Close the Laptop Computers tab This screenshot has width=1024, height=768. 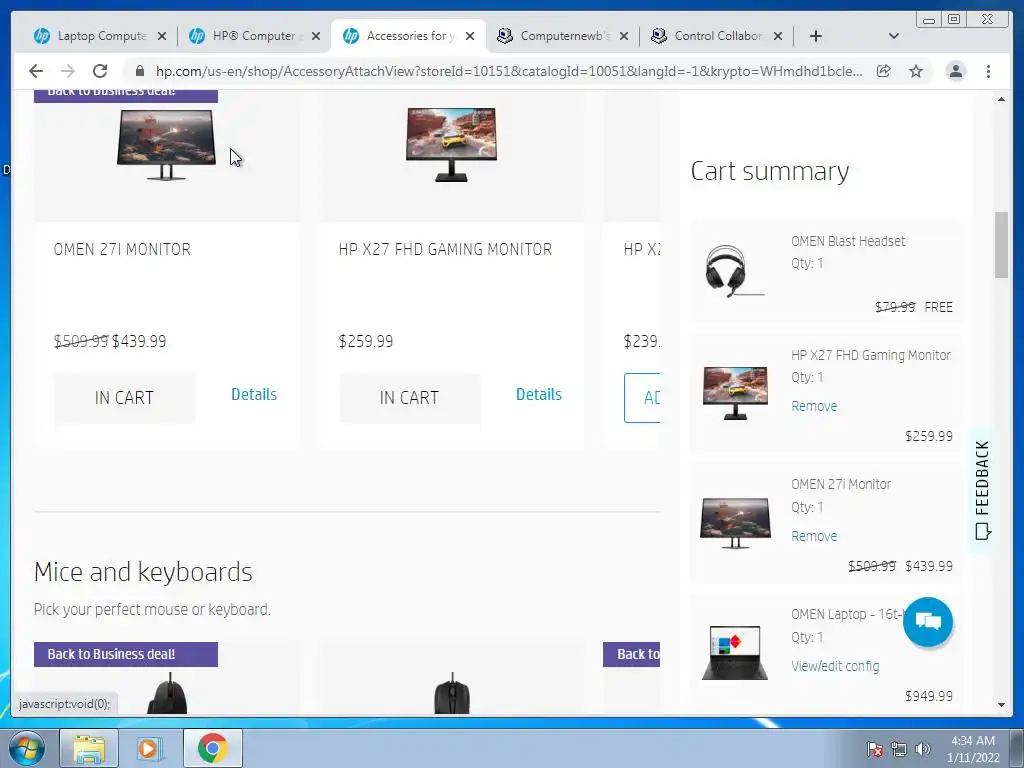pyautogui.click(x=162, y=36)
